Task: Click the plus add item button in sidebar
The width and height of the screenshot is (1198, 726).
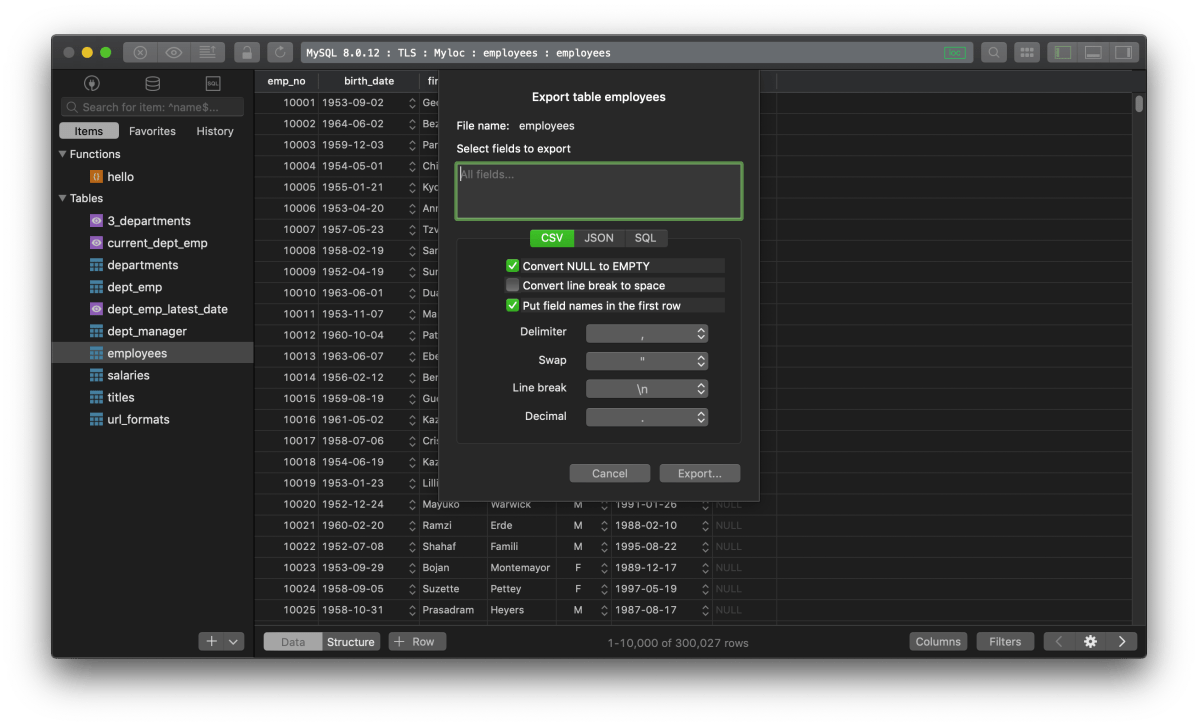Action: point(212,642)
